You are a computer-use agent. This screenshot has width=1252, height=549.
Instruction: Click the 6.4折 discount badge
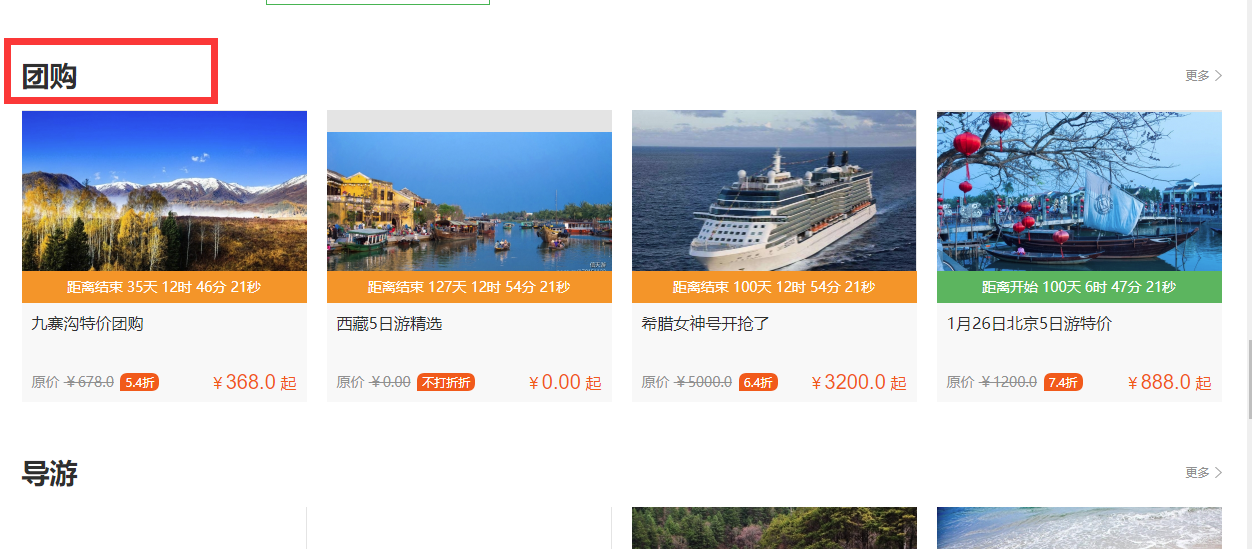click(x=758, y=382)
